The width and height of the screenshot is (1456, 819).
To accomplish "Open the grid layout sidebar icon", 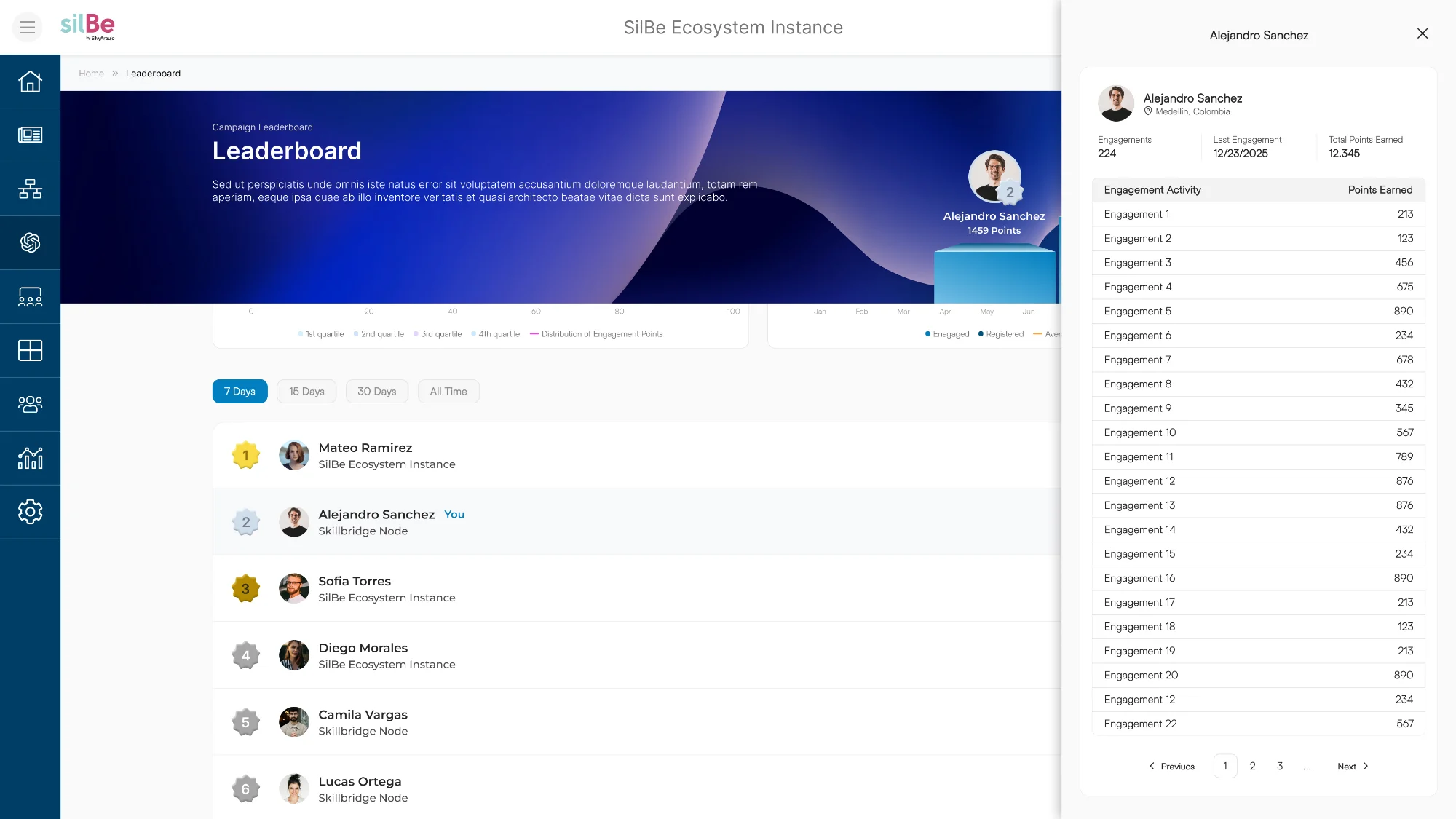I will 30,350.
